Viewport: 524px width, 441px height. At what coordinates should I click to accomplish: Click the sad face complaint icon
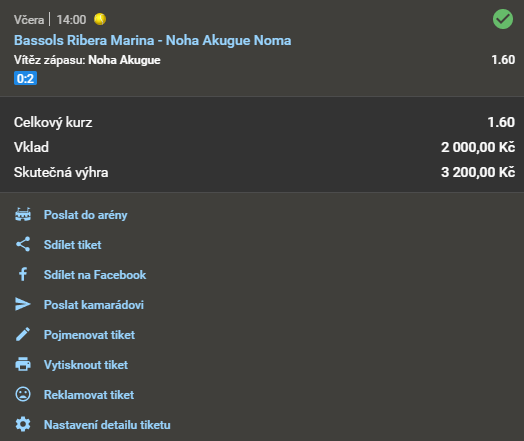(23, 395)
